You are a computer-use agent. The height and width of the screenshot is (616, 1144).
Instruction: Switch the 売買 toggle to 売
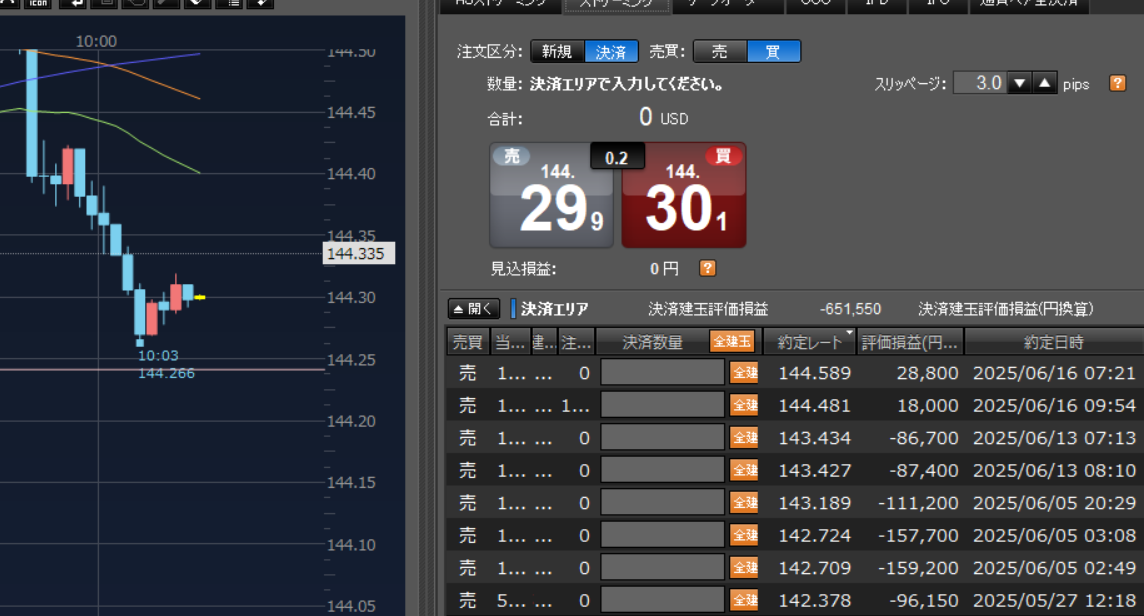(720, 52)
